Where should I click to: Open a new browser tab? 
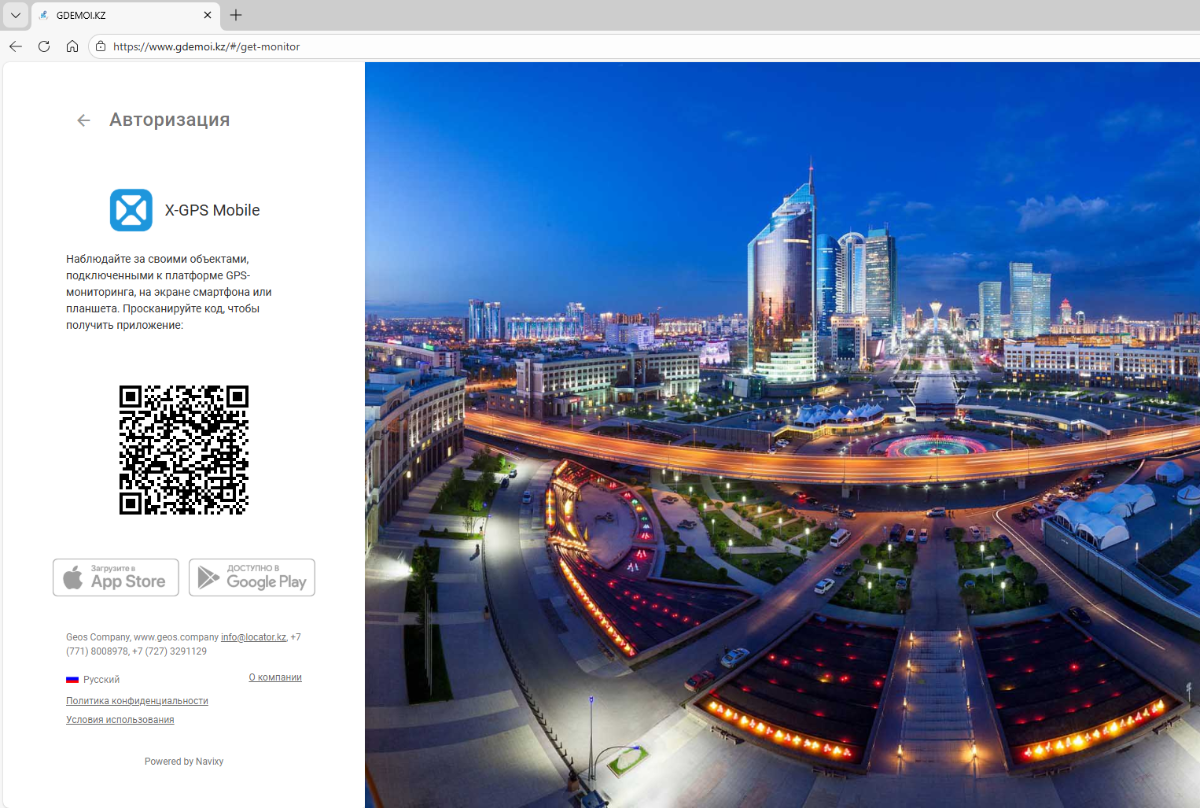[236, 16]
